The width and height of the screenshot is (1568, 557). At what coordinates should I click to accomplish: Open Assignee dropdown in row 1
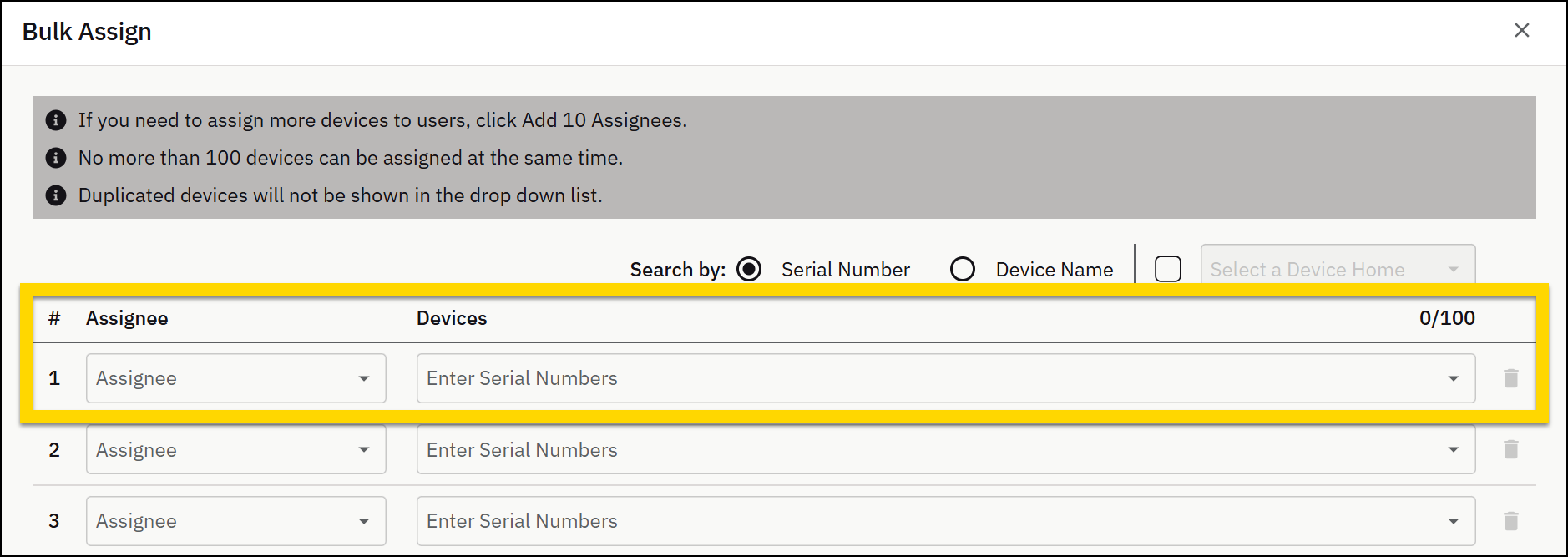point(236,378)
